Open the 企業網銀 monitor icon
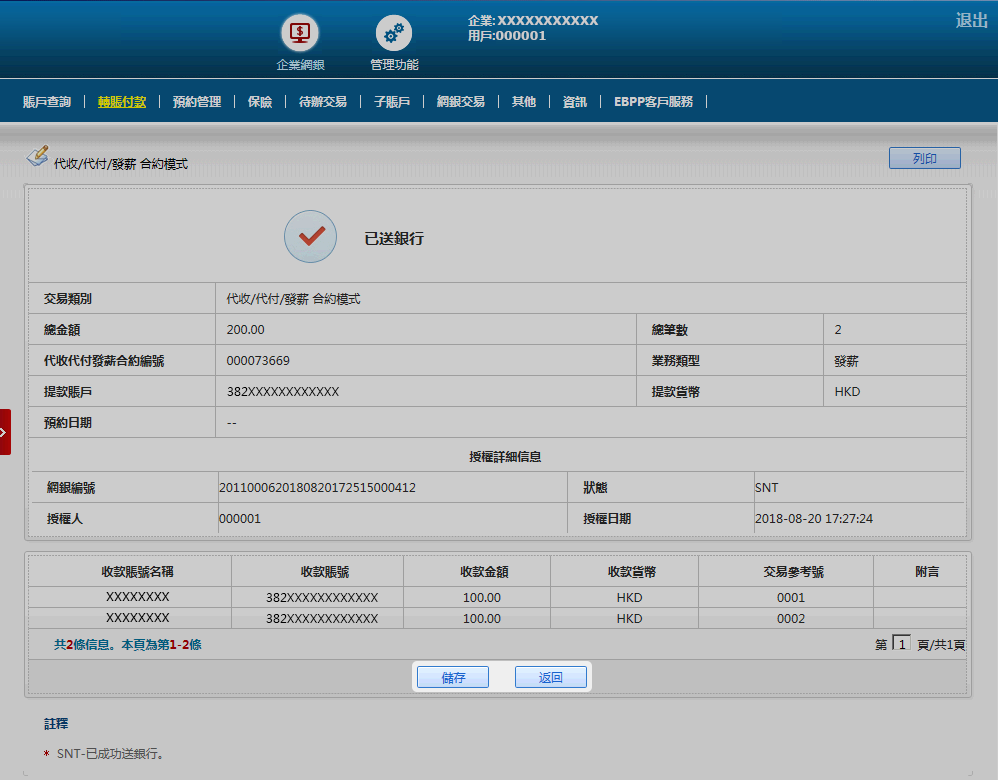This screenshot has width=998, height=780. (299, 33)
